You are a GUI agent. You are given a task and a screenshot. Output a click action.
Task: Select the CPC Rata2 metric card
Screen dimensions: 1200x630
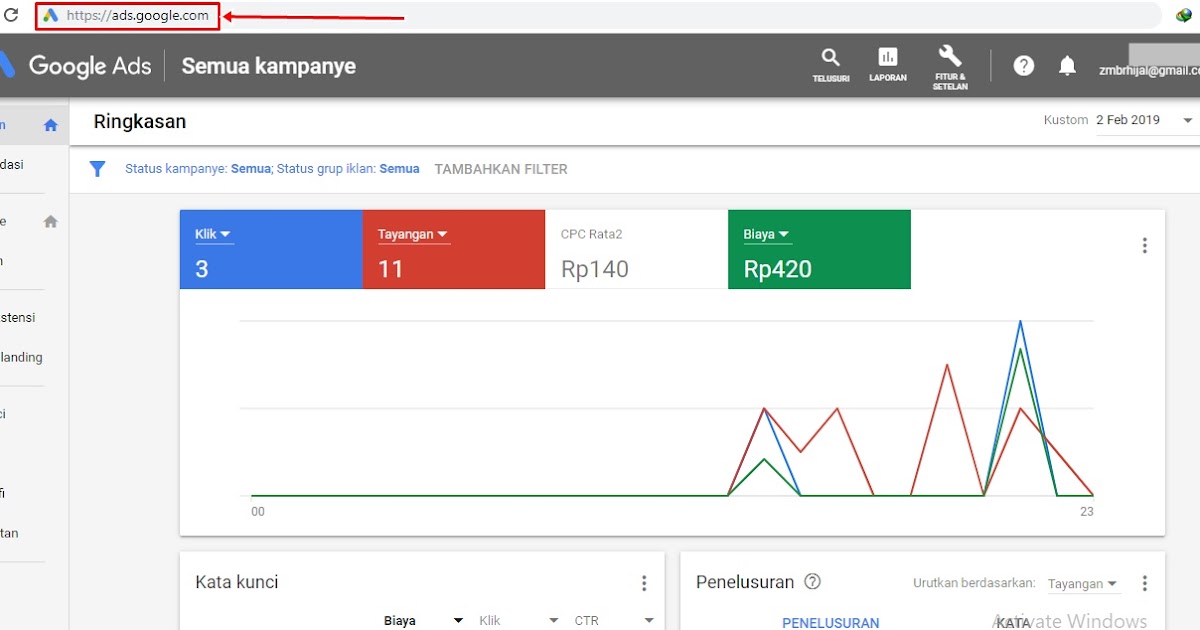[x=636, y=249]
